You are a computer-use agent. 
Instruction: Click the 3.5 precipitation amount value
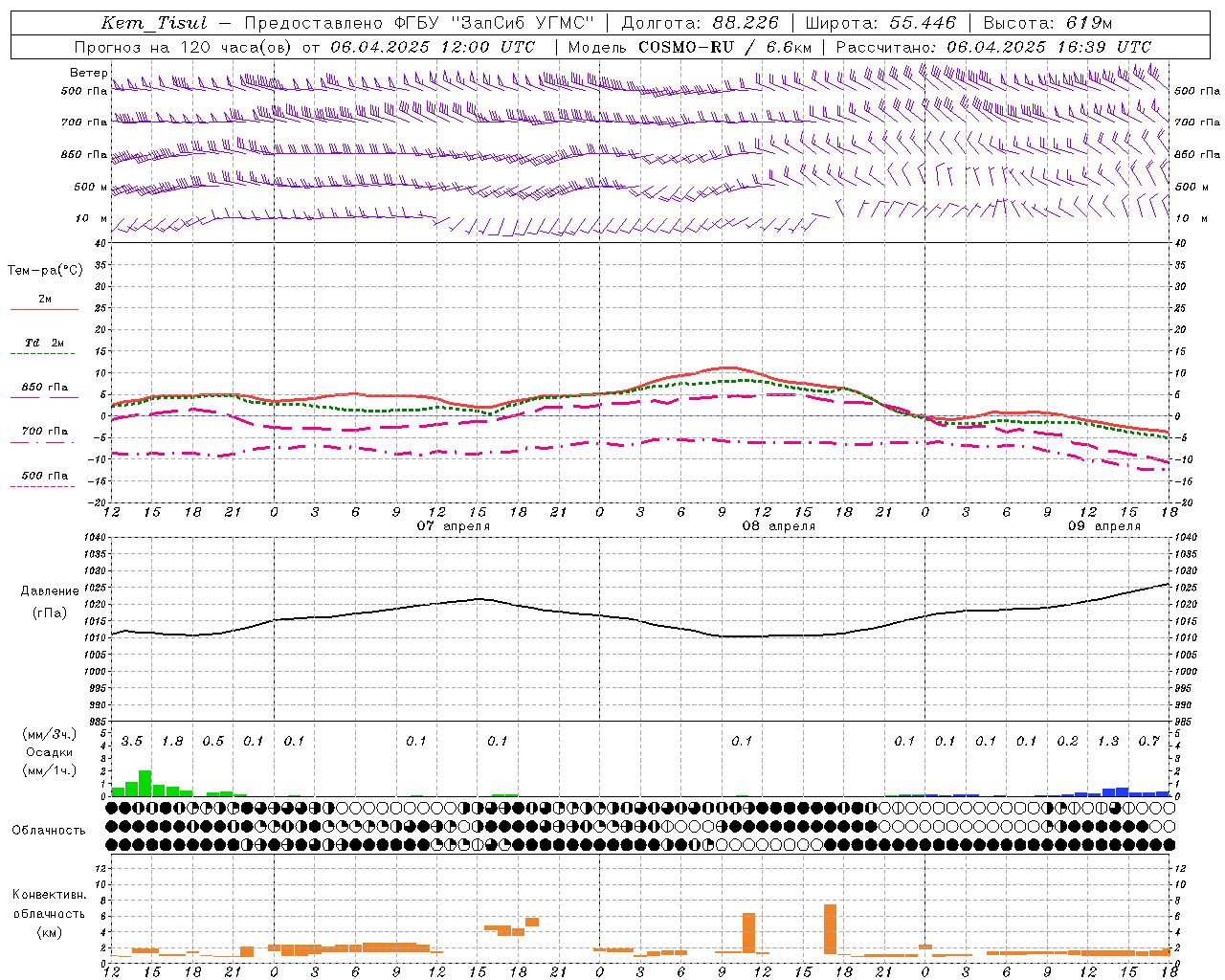pos(132,742)
